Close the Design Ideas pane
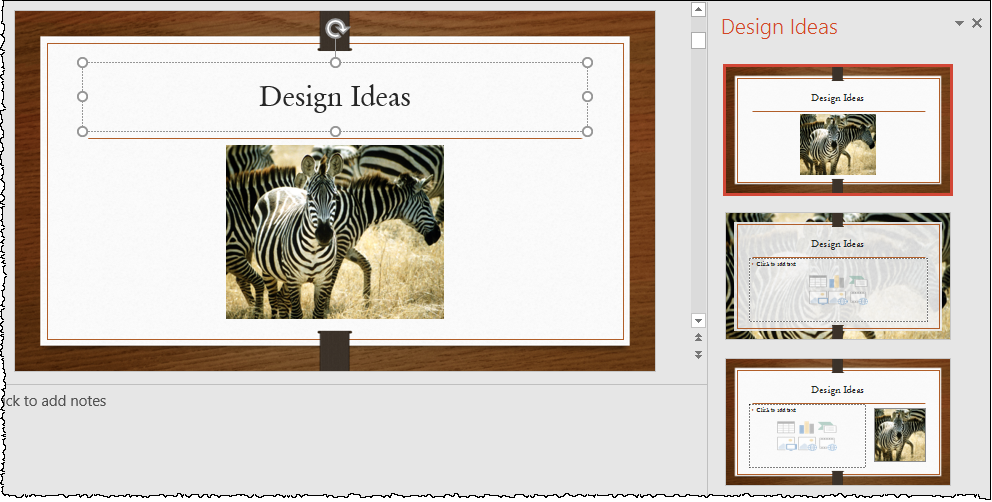992x502 pixels. tap(977, 23)
